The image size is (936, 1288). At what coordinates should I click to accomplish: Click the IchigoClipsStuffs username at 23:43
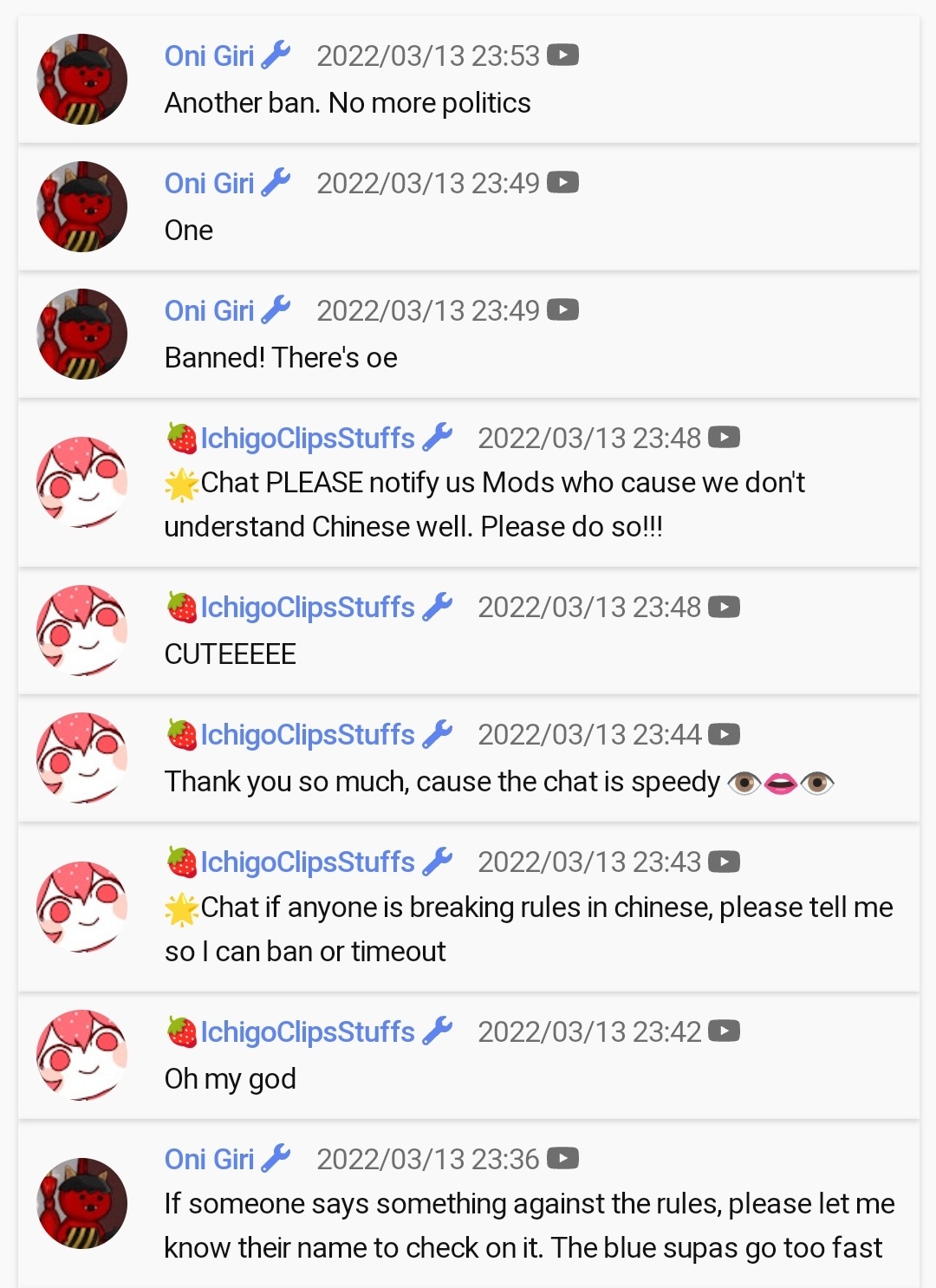click(308, 862)
